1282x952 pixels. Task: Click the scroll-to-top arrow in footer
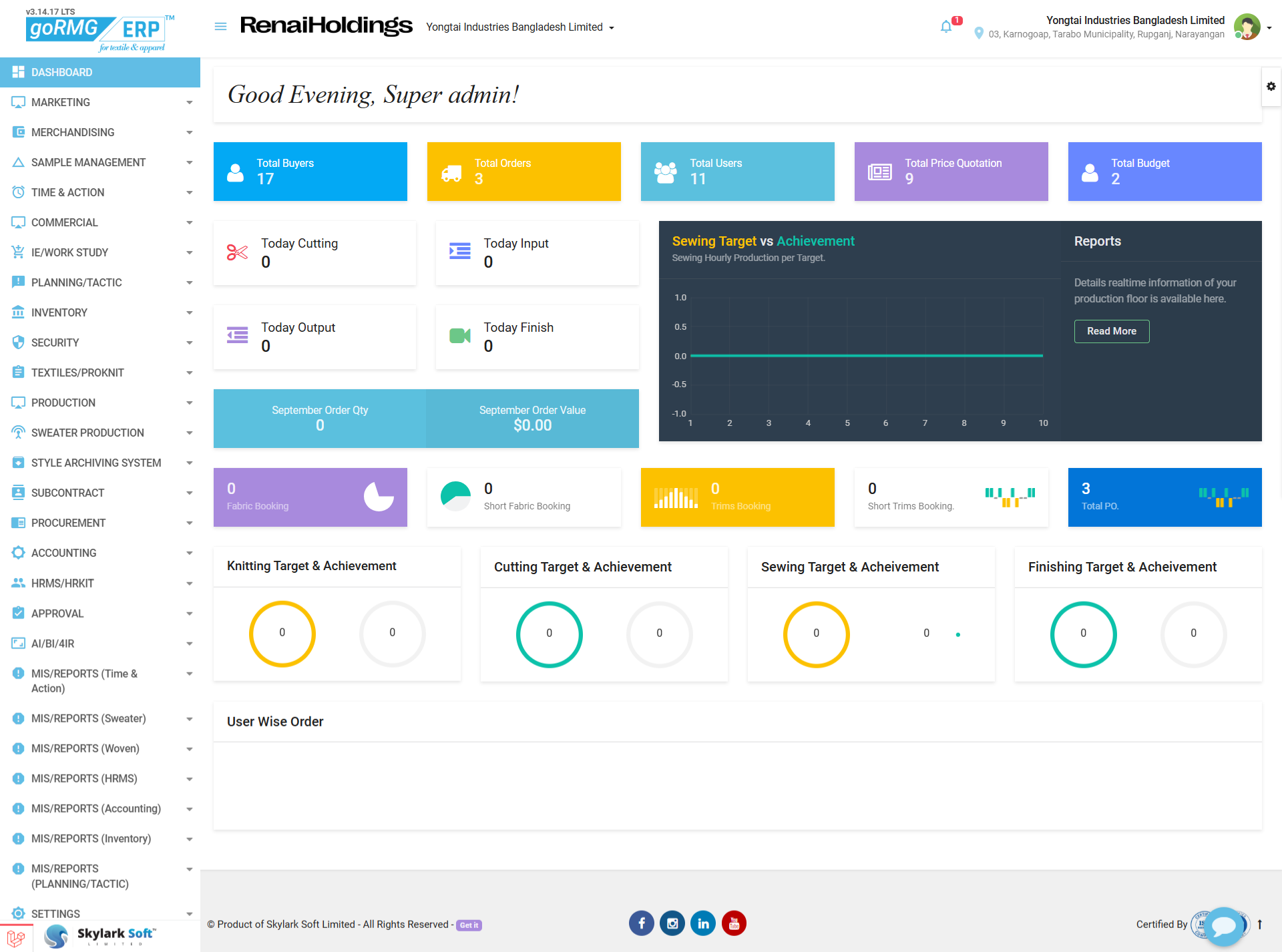1259,924
